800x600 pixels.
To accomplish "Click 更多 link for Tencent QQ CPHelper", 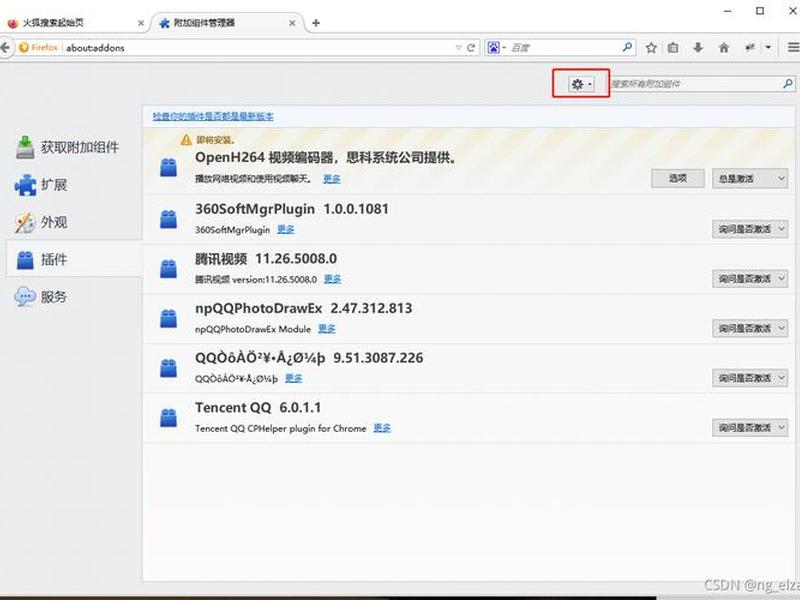I will click(382, 428).
